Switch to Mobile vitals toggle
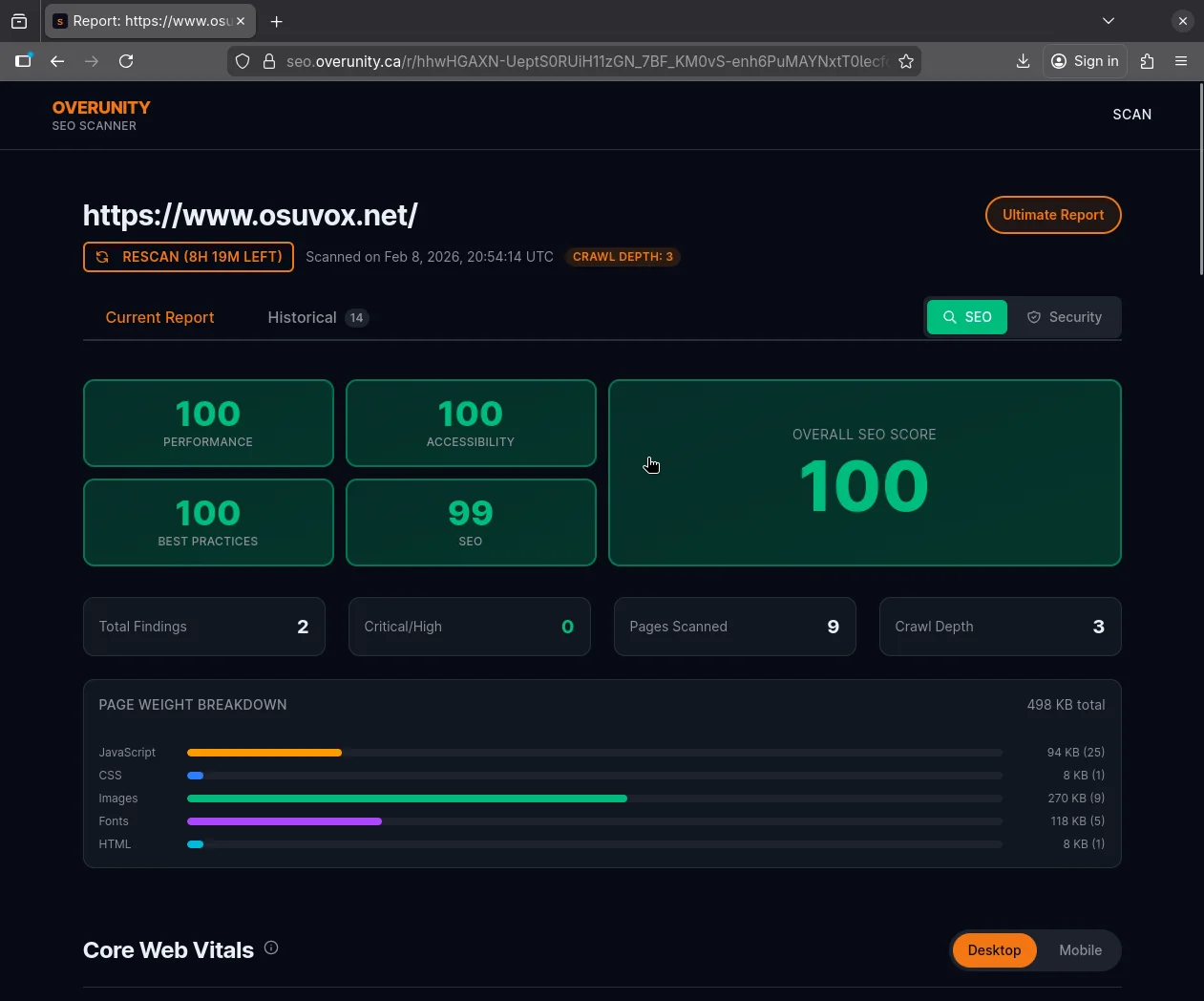 (1080, 950)
